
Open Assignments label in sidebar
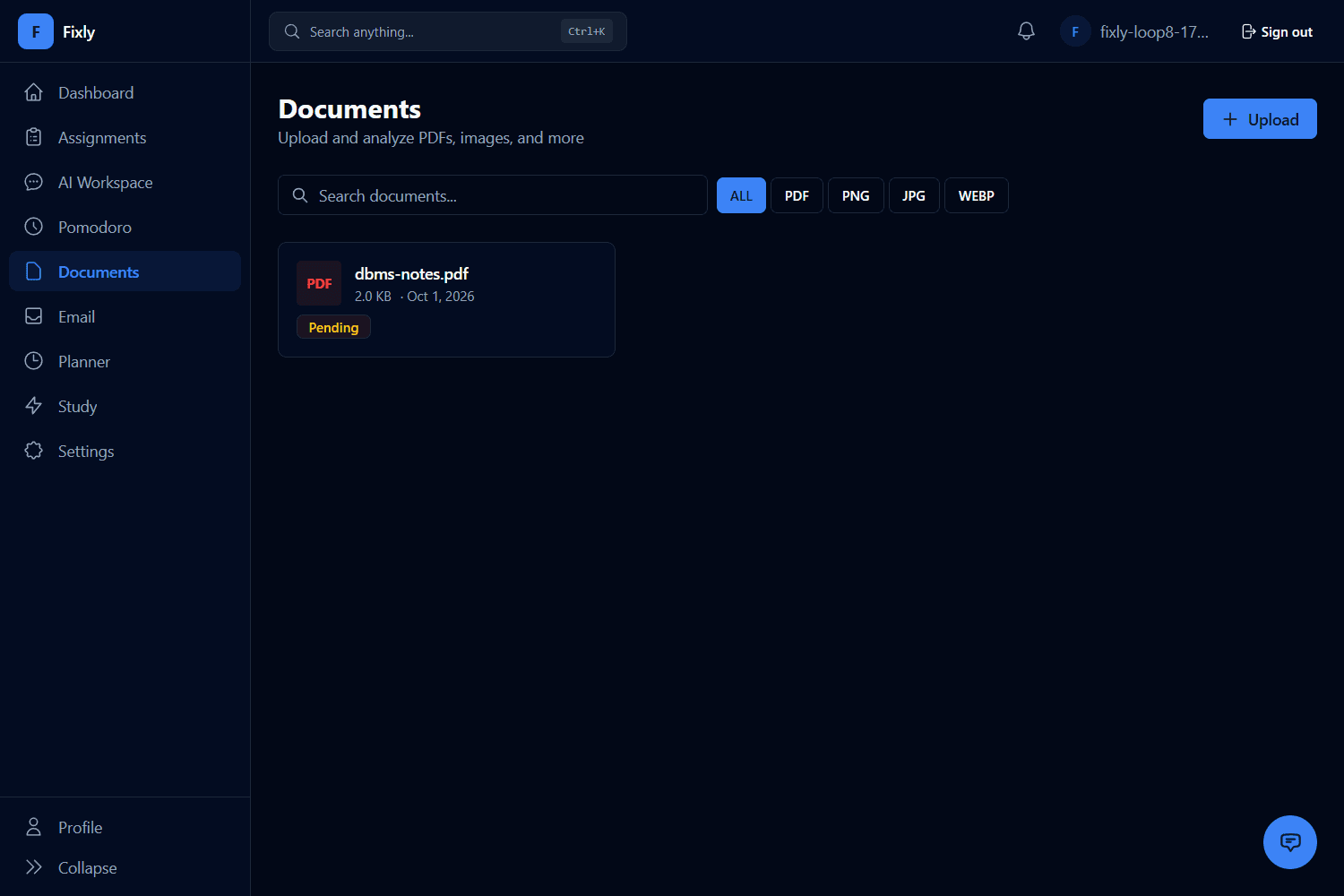102,138
